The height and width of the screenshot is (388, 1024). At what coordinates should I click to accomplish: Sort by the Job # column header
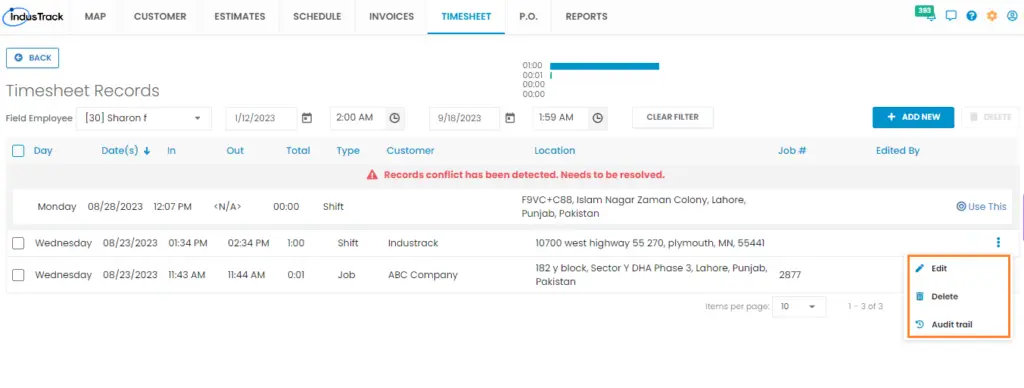pos(792,151)
